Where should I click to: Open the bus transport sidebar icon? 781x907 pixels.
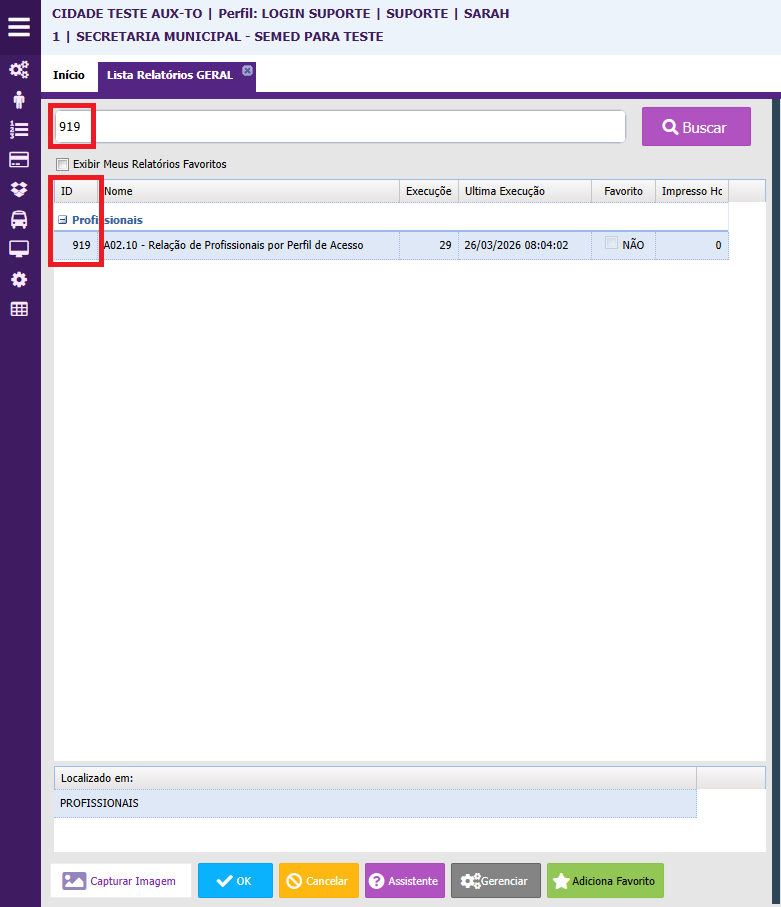click(19, 219)
